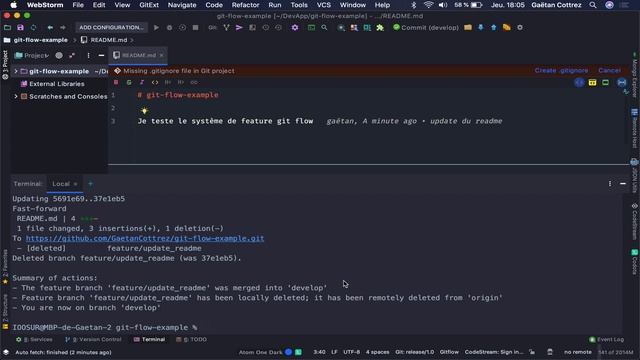Switch to editor-only view icon

(579, 83)
